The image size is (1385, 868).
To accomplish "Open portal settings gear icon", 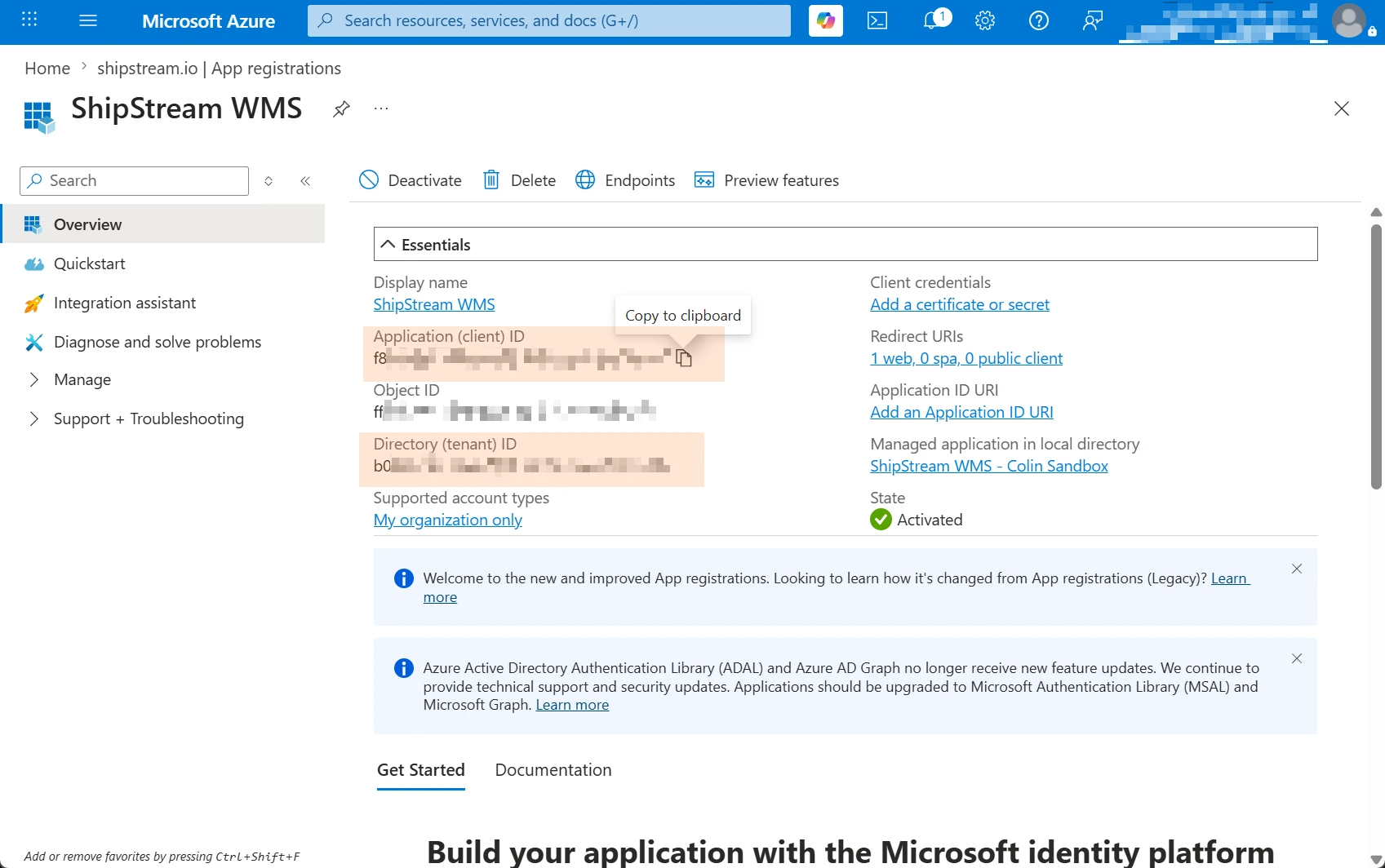I will (x=985, y=20).
